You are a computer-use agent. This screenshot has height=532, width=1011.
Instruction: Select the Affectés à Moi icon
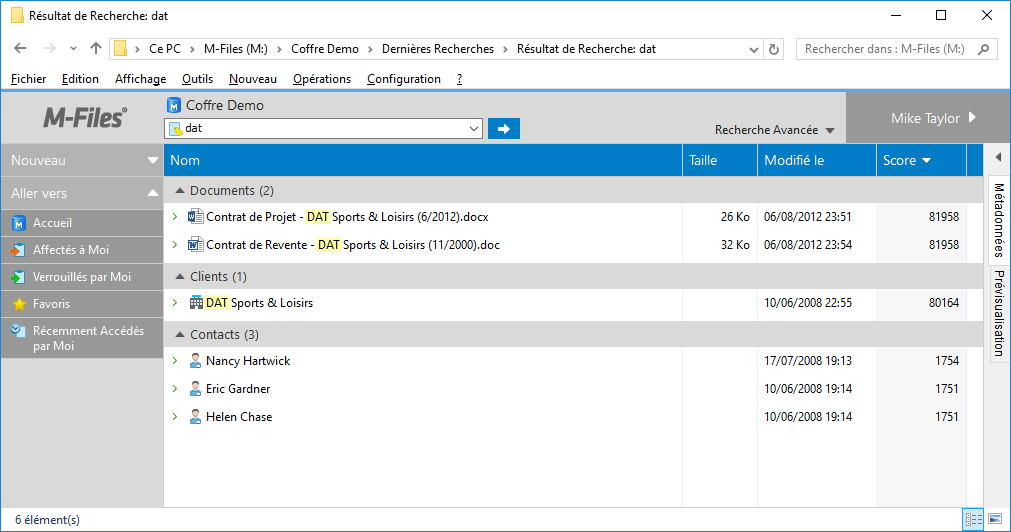tap(19, 250)
